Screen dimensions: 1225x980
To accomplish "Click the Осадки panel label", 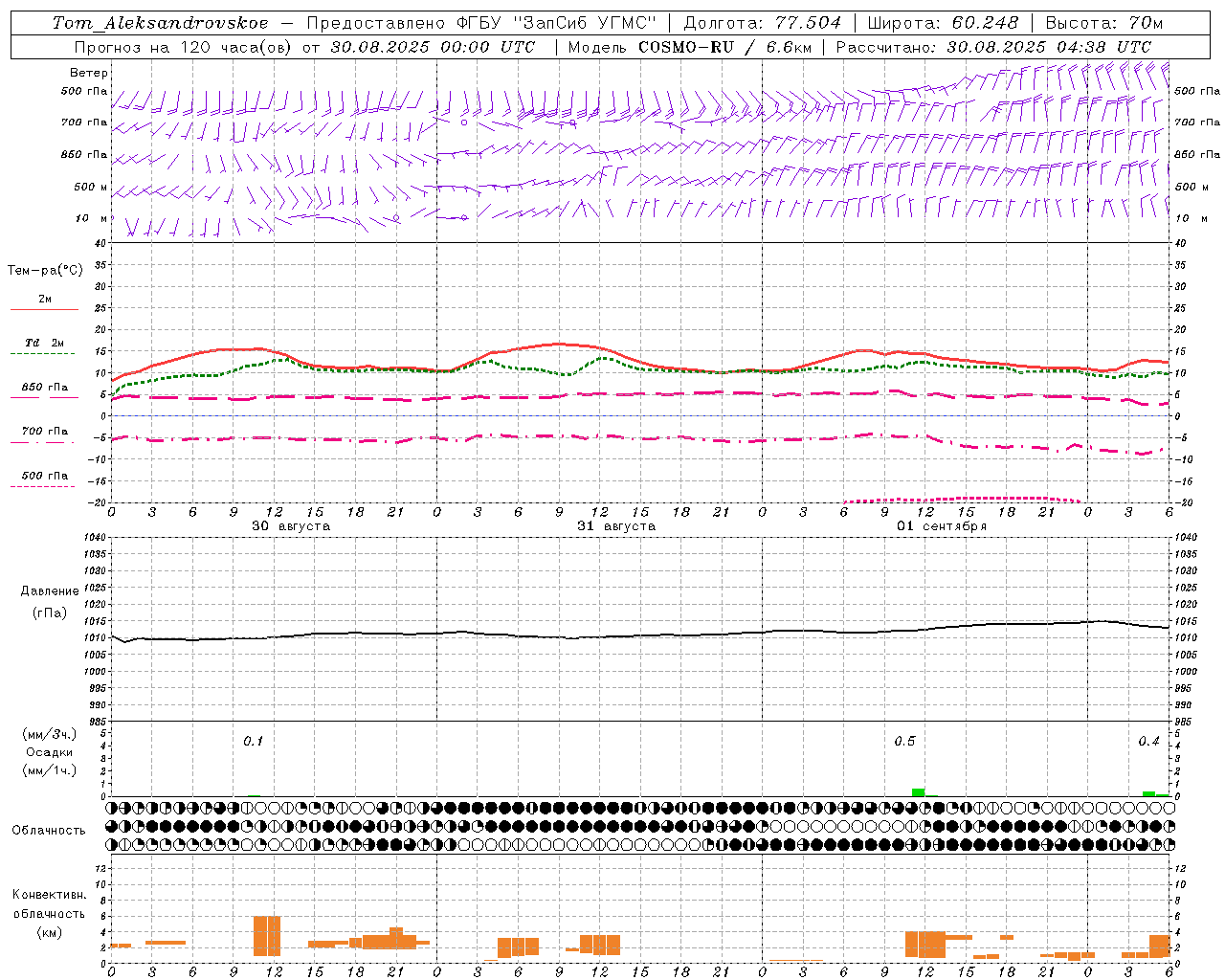I will pyautogui.click(x=50, y=752).
